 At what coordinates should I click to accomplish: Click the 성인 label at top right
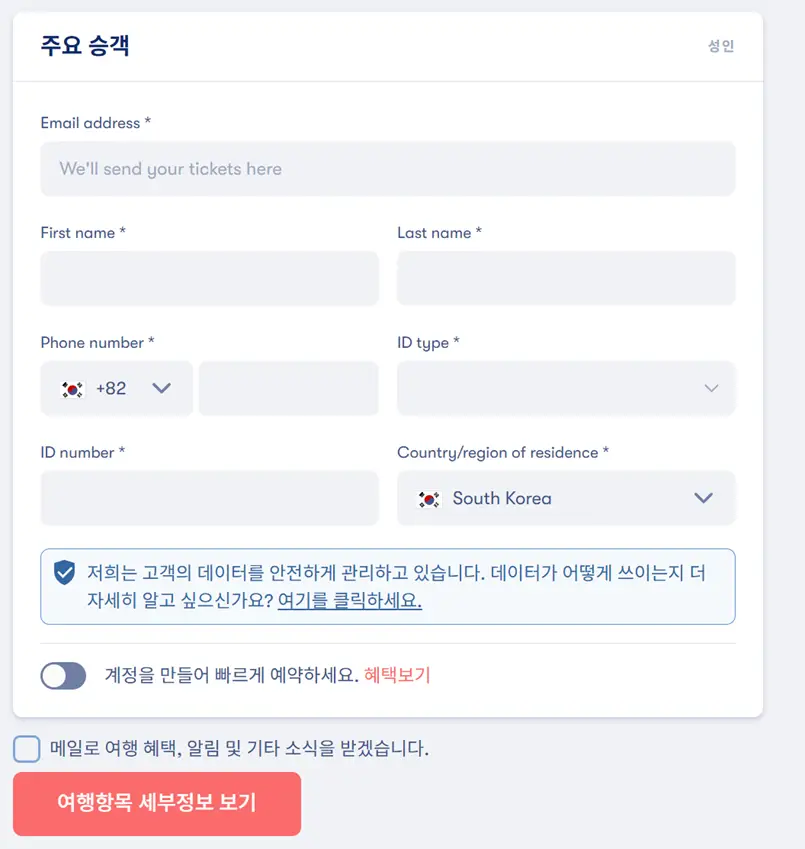click(722, 46)
